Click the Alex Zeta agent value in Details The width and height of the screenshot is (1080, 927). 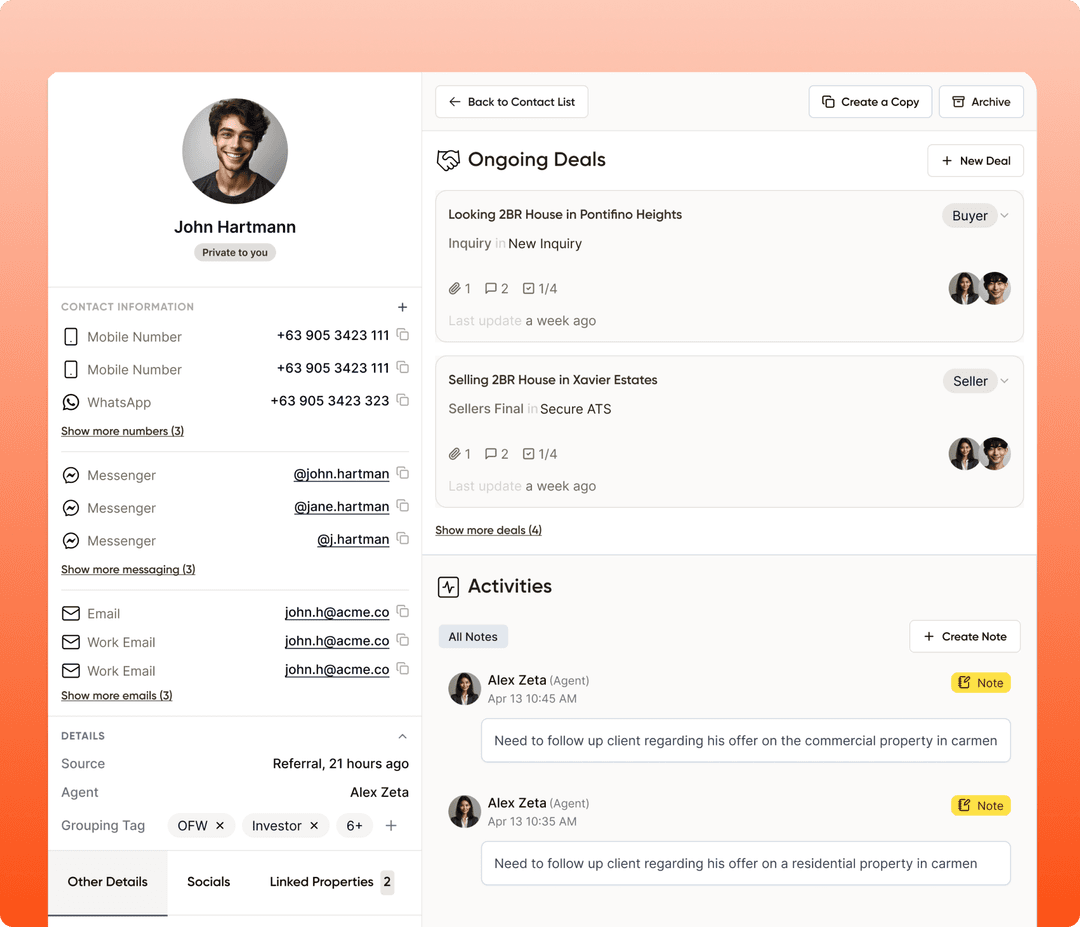point(379,793)
